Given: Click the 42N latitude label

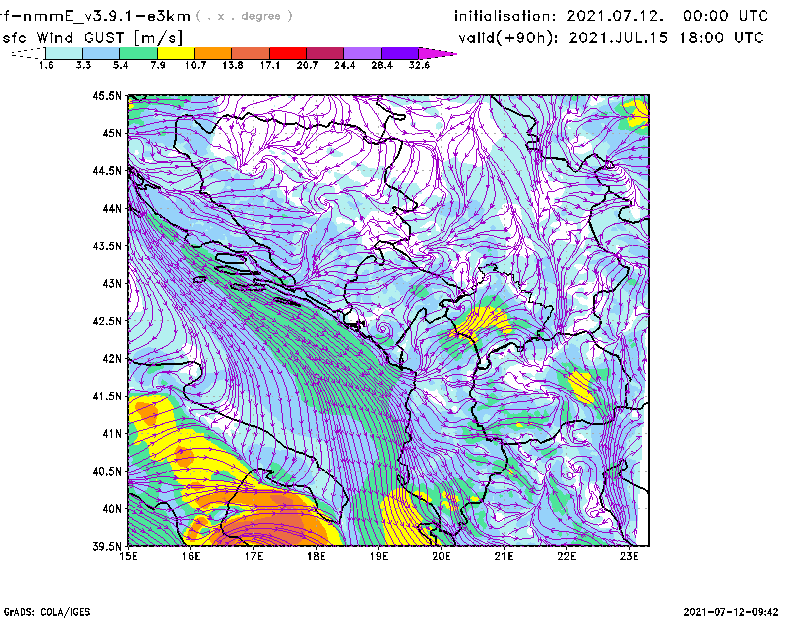Looking at the screenshot, I should (x=112, y=359).
